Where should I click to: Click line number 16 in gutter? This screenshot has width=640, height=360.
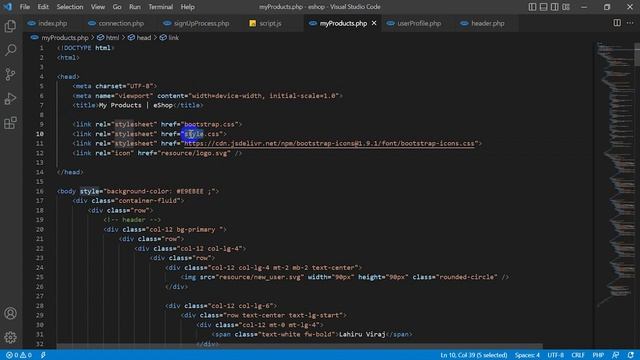coord(40,191)
